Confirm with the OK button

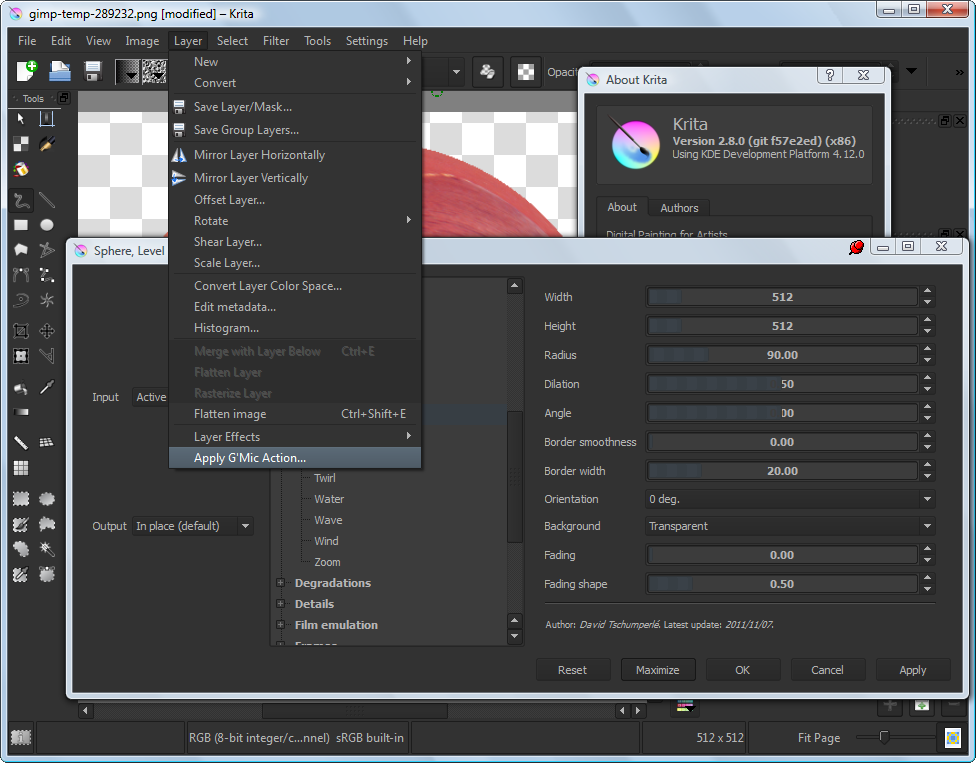tap(743, 670)
